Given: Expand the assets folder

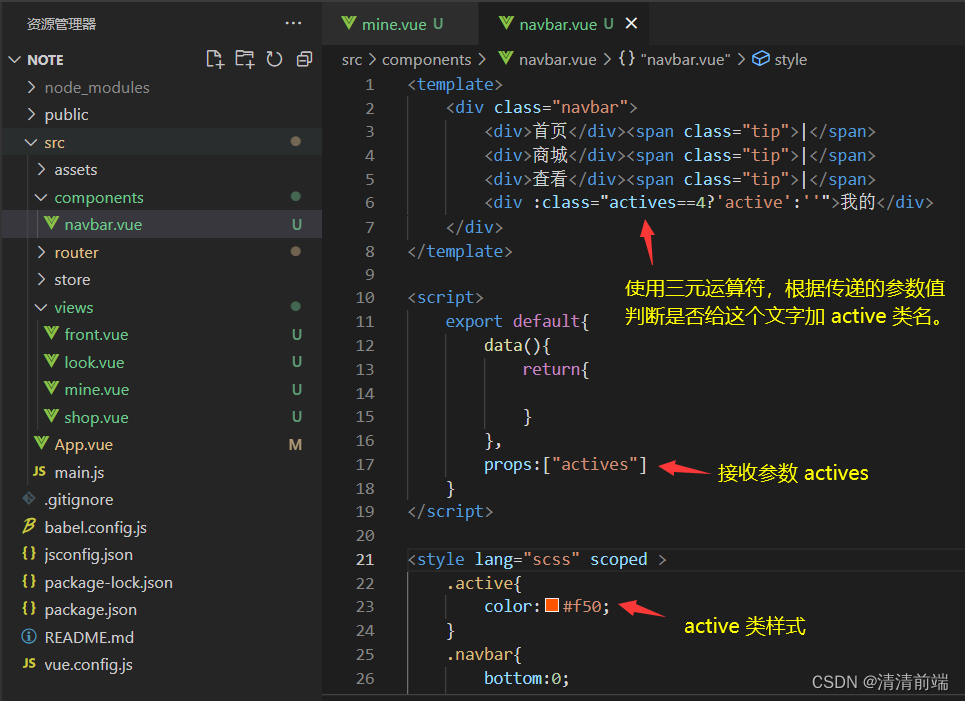Looking at the screenshot, I should click(x=161, y=170).
